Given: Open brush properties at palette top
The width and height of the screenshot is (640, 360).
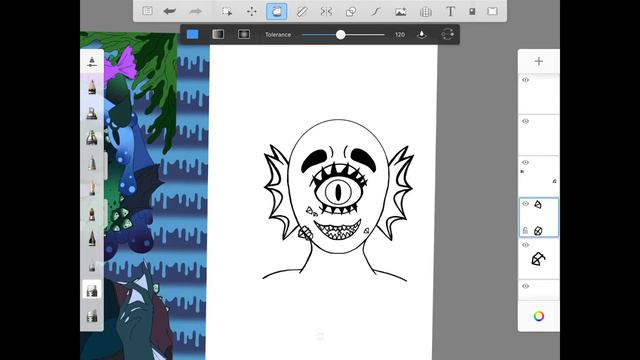Looking at the screenshot, I should point(92,62).
